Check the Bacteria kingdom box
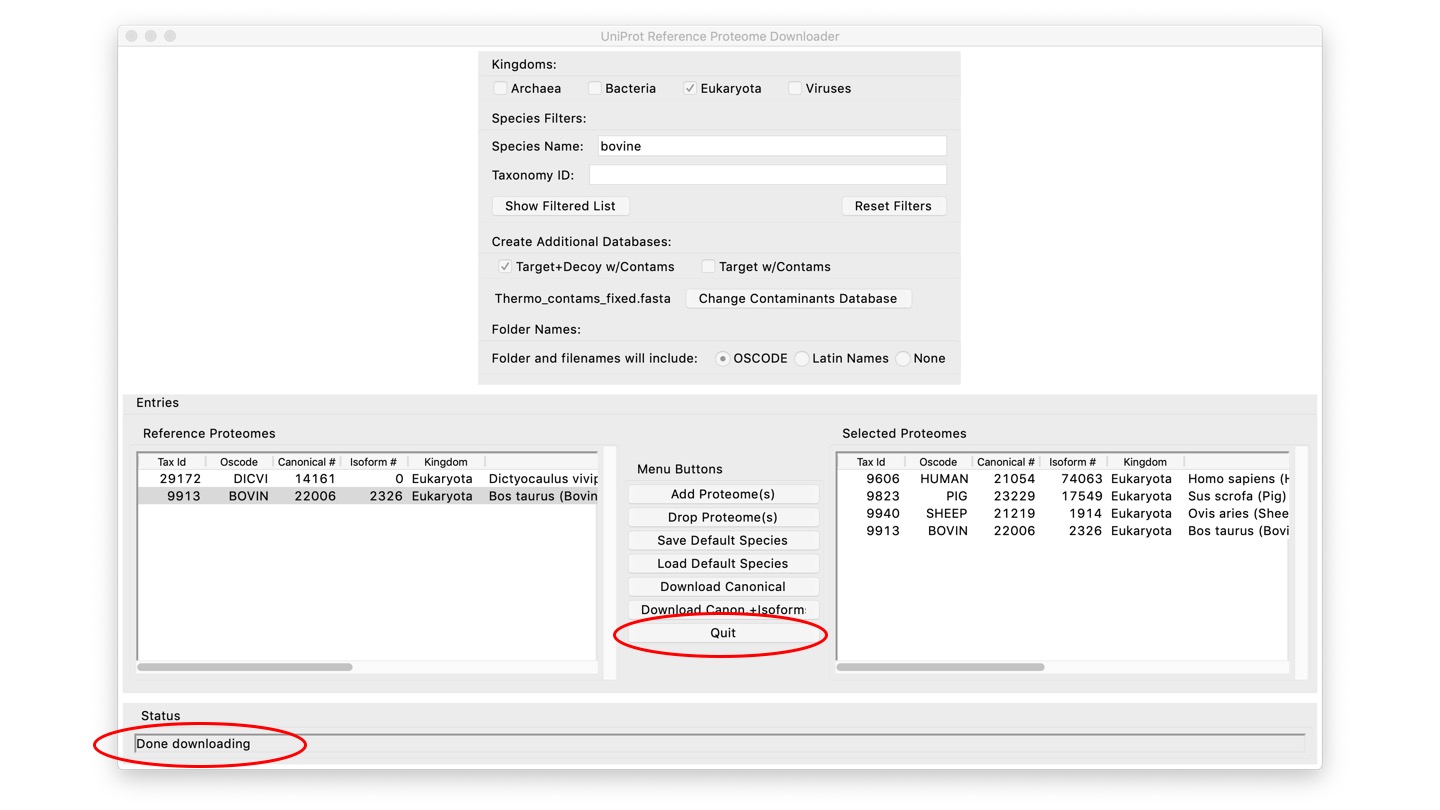The height and width of the screenshot is (810, 1440). [x=594, y=89]
